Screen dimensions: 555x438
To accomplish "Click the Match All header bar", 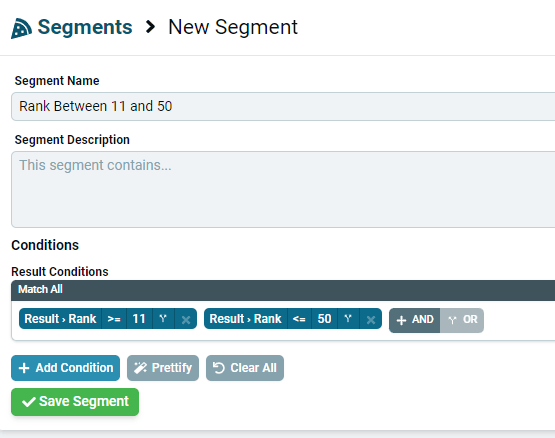I will click(x=283, y=290).
